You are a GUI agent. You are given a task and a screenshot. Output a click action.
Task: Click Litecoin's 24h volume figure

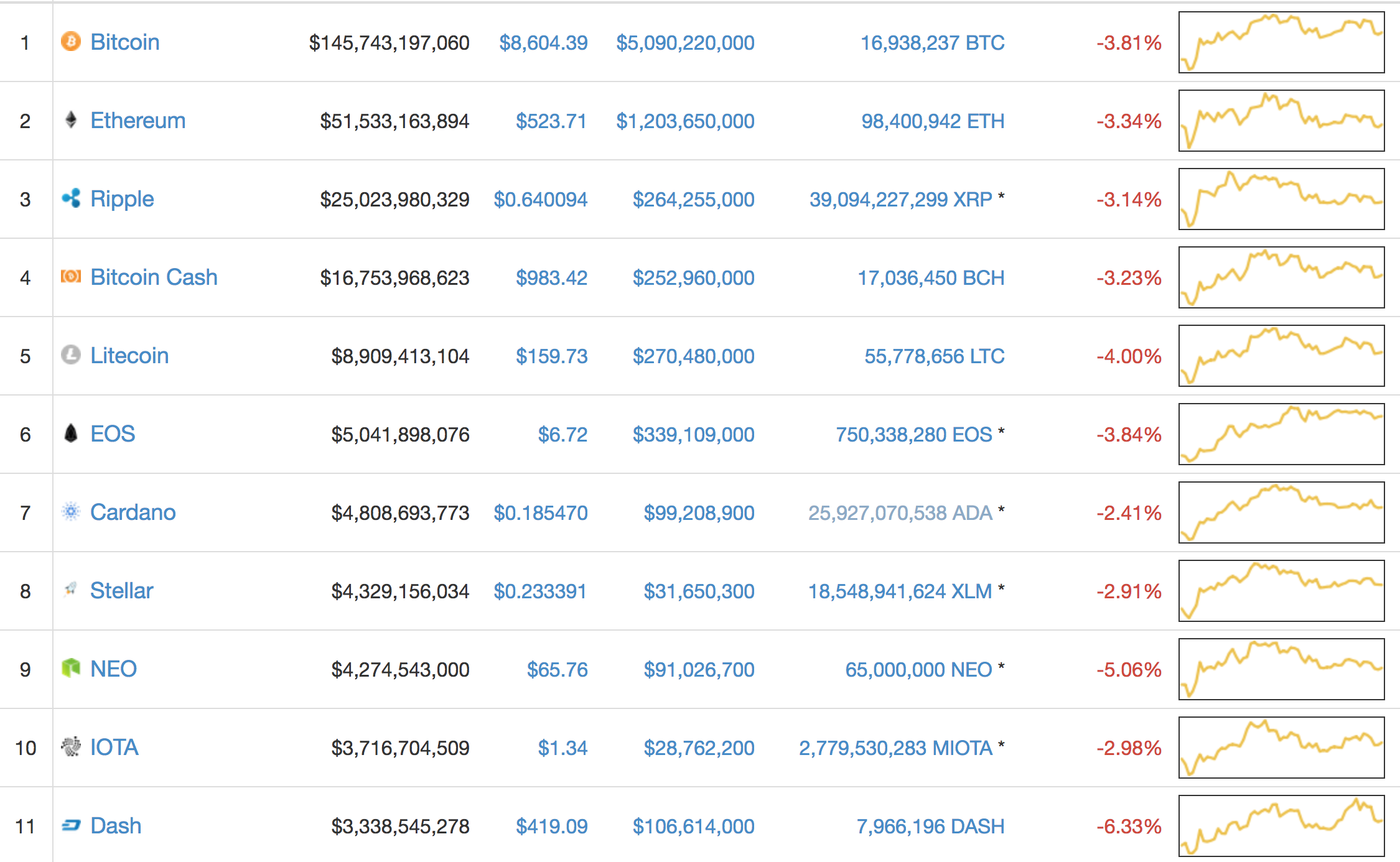pos(693,356)
